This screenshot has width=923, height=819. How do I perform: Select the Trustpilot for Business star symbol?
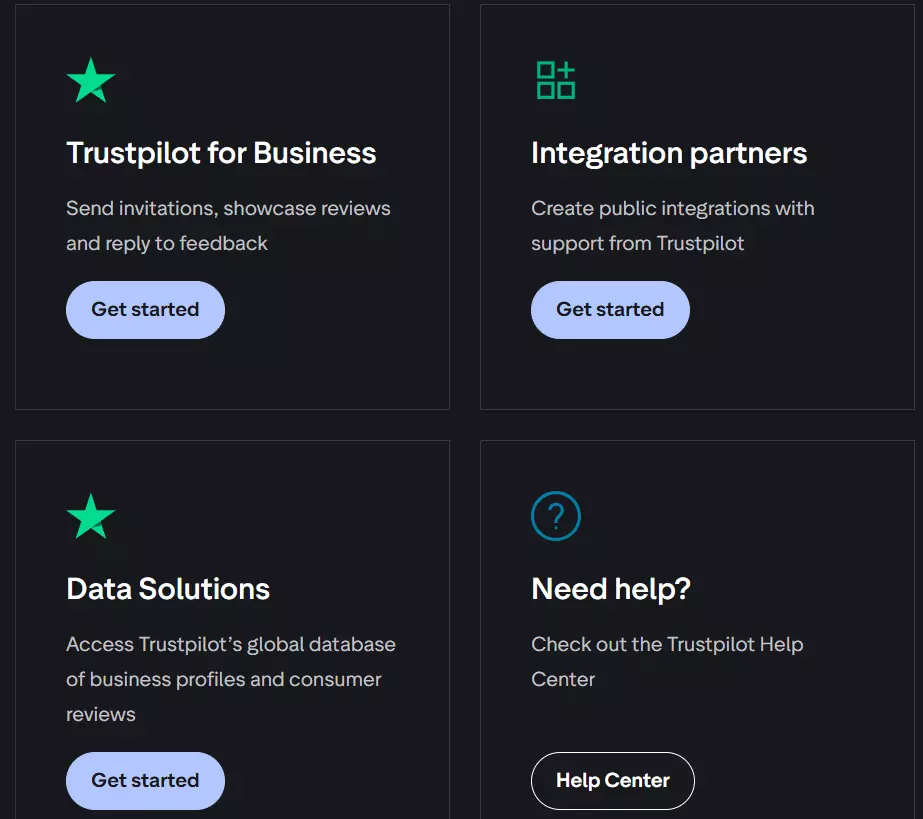91,79
